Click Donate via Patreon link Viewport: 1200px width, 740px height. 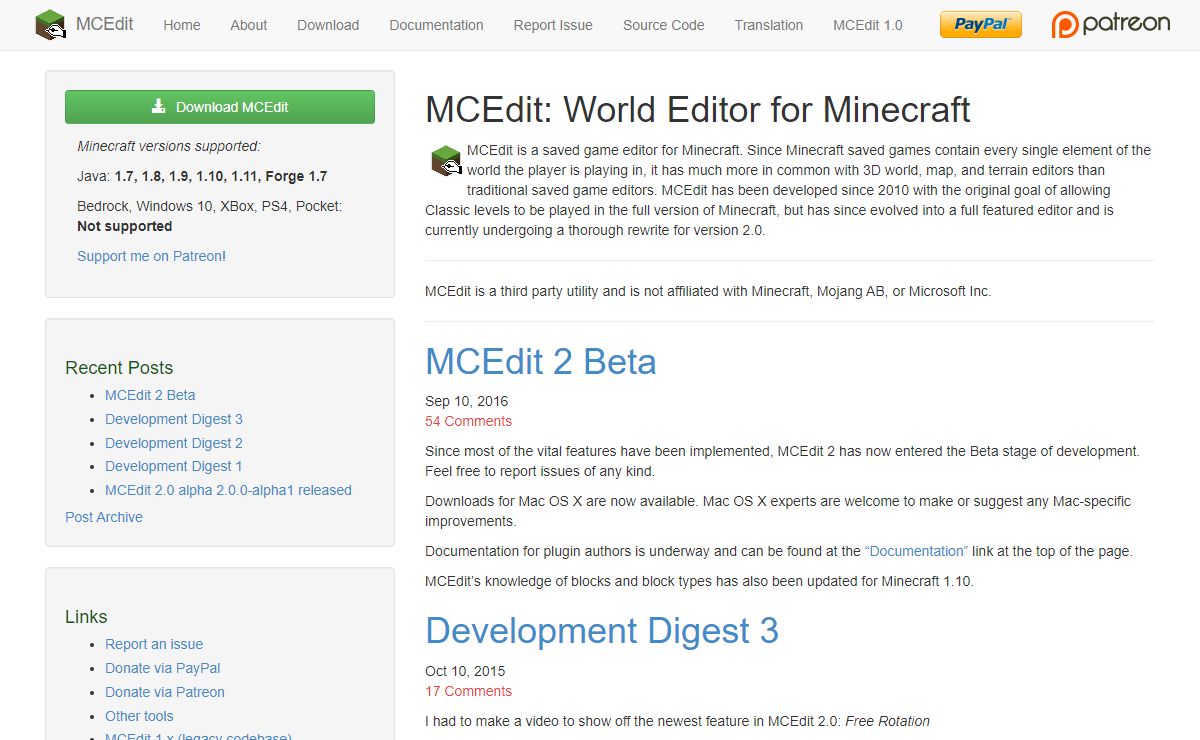tap(165, 692)
